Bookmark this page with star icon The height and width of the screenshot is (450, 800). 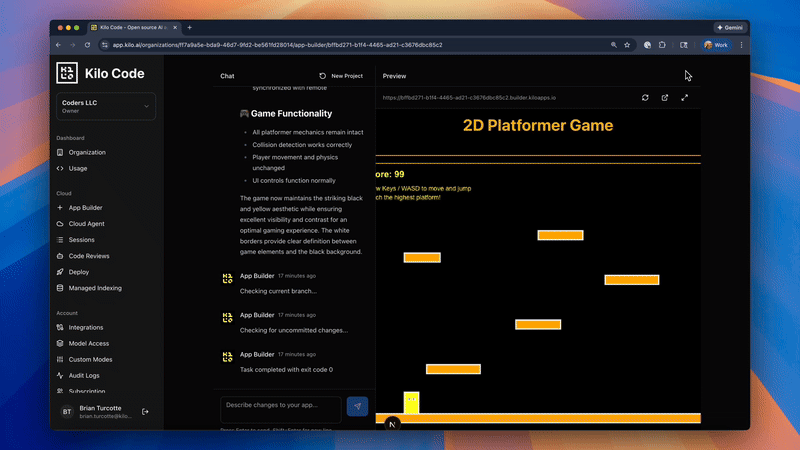pos(627,45)
